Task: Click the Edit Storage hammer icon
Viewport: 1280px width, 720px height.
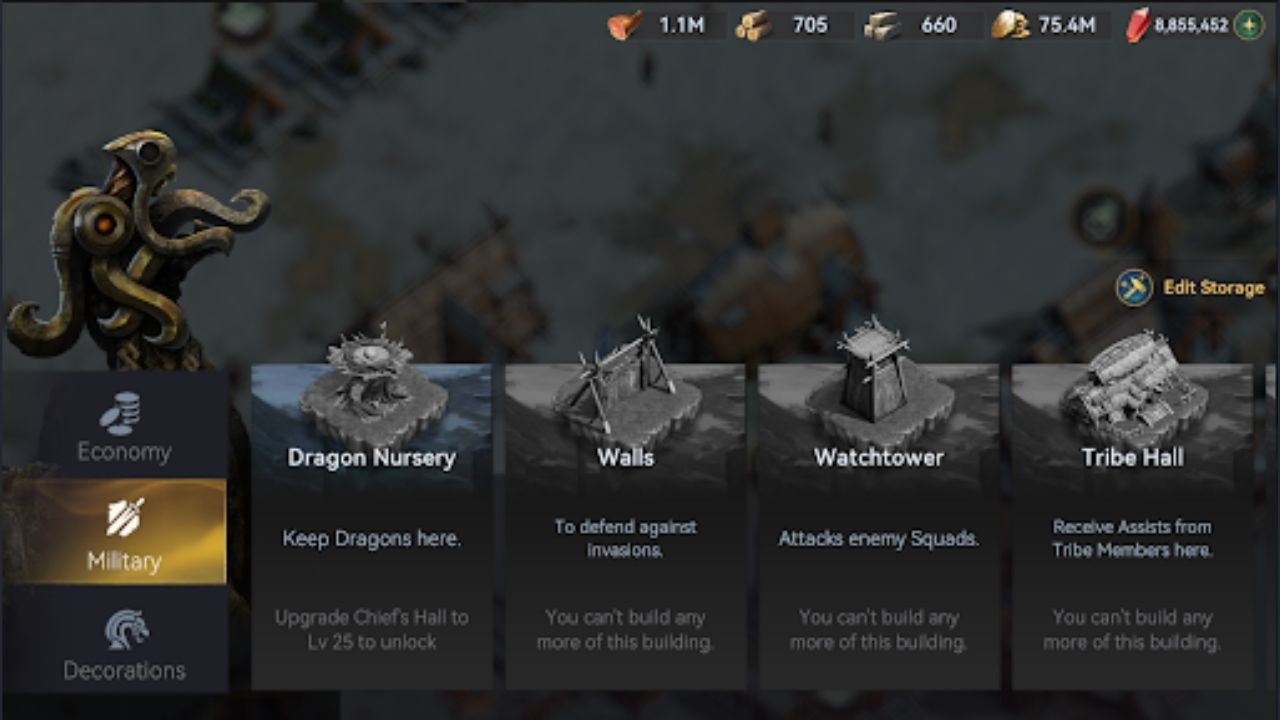Action: [x=1134, y=288]
